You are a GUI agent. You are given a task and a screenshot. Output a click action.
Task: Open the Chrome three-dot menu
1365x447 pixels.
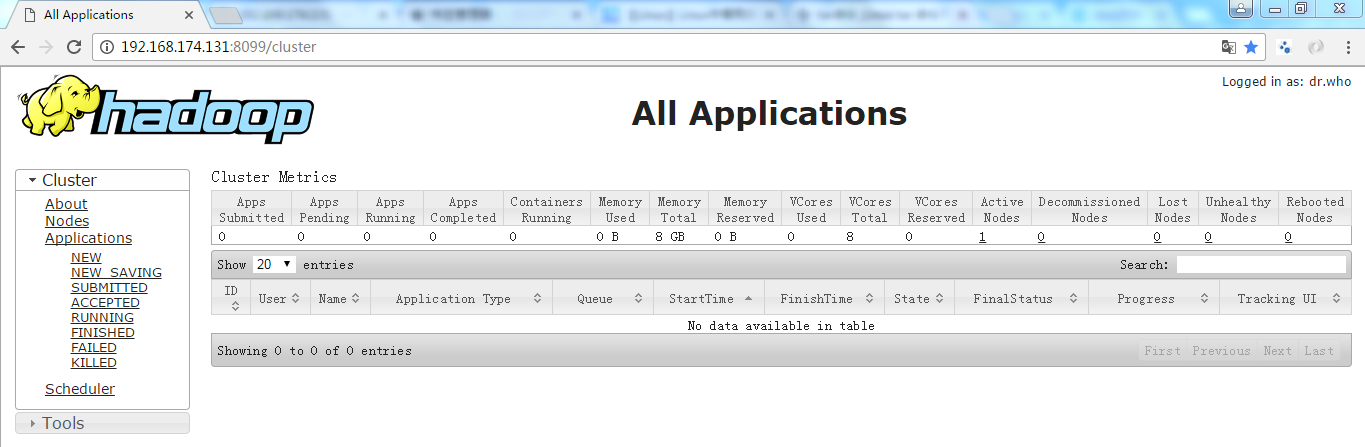pos(1346,47)
